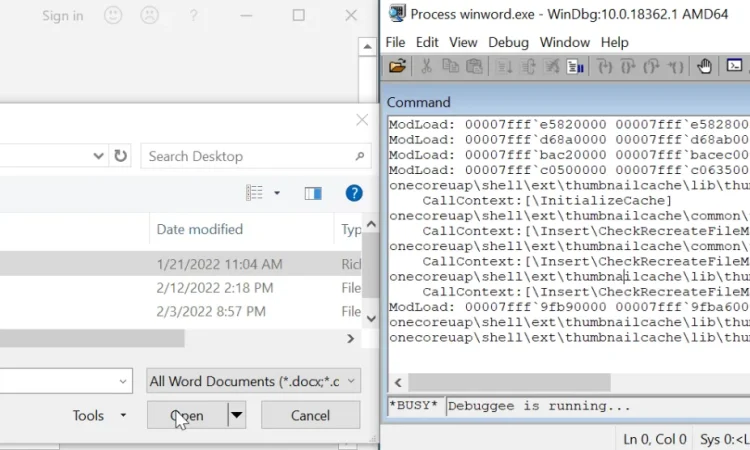Click the file list horizontal scrollbar thumb
Image resolution: width=750 pixels, height=450 pixels.
click(x=92, y=339)
